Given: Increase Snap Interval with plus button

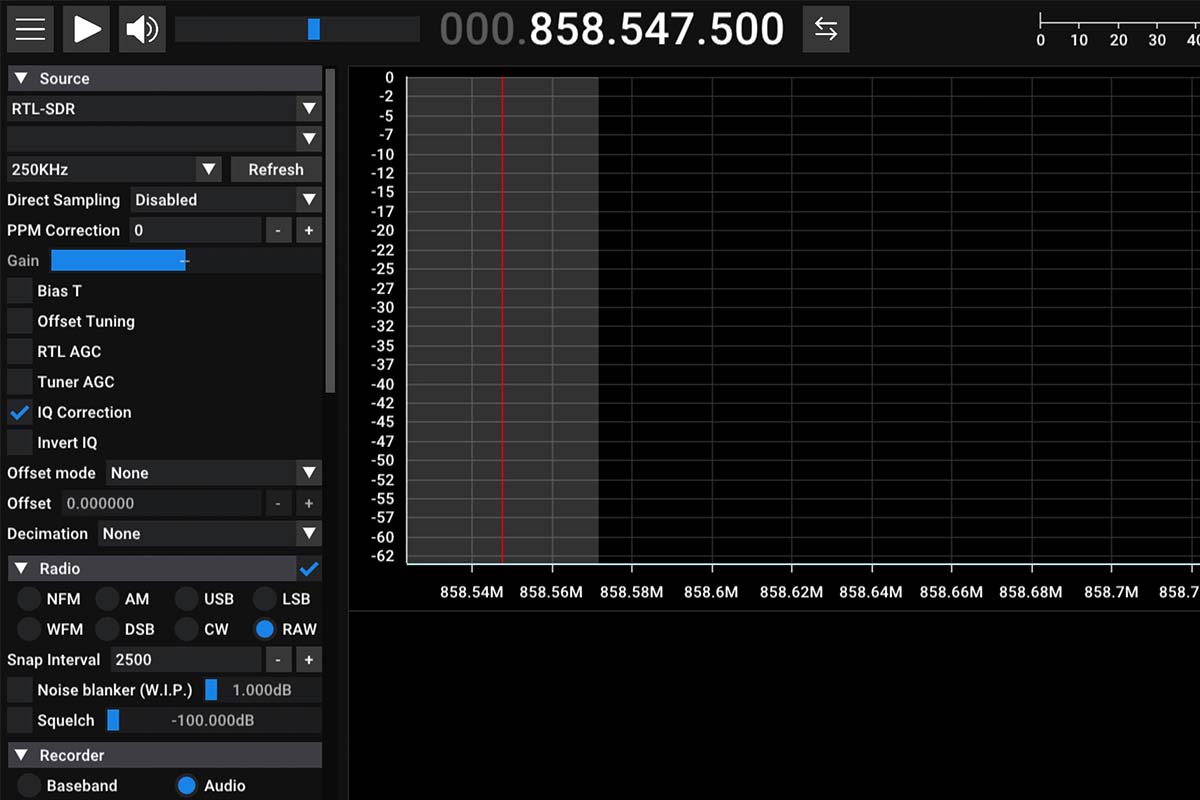Looking at the screenshot, I should tap(308, 660).
